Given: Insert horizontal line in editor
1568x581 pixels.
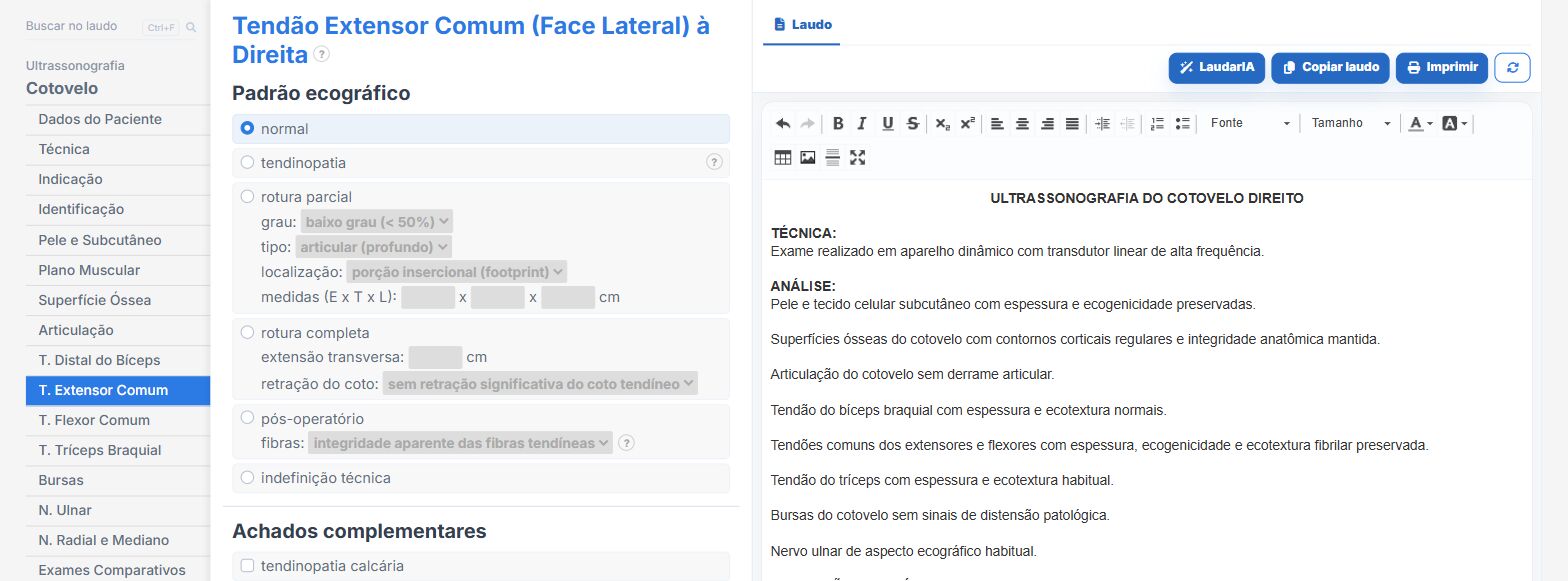Looking at the screenshot, I should click(832, 157).
